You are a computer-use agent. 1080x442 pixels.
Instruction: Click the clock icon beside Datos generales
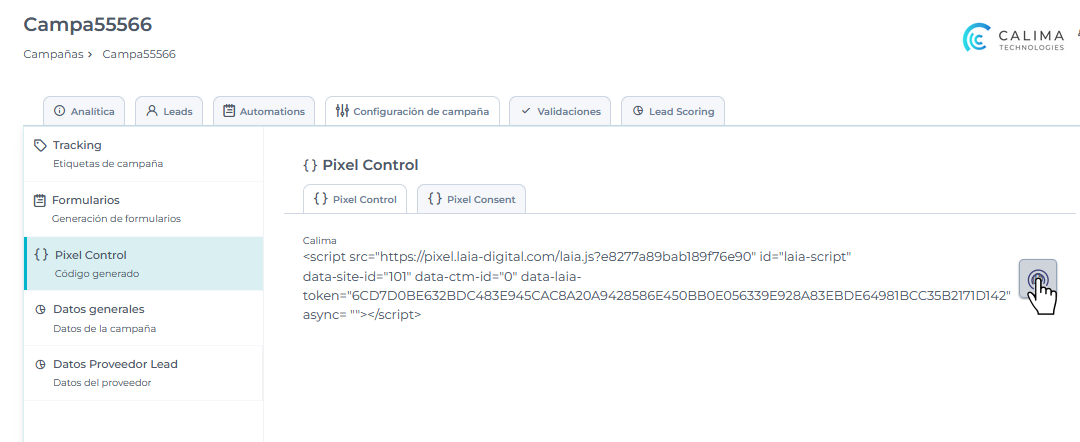[x=40, y=310]
